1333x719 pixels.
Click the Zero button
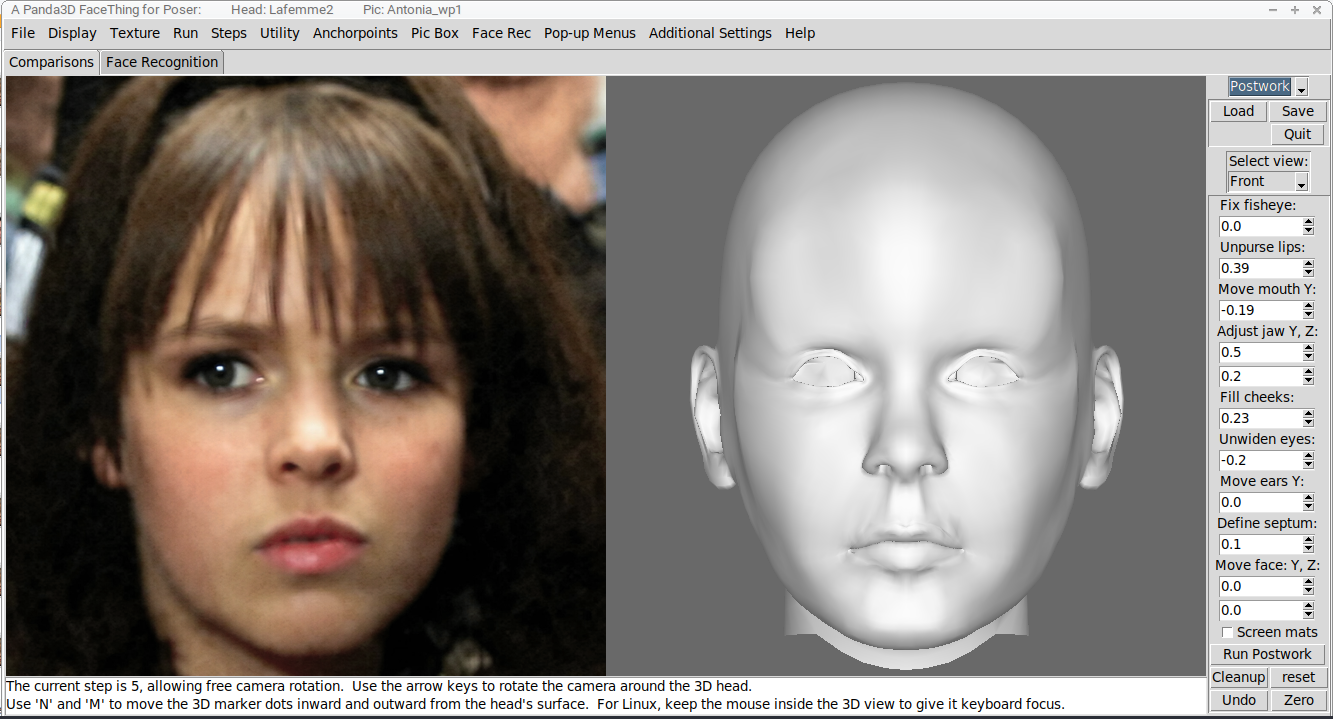(1298, 700)
